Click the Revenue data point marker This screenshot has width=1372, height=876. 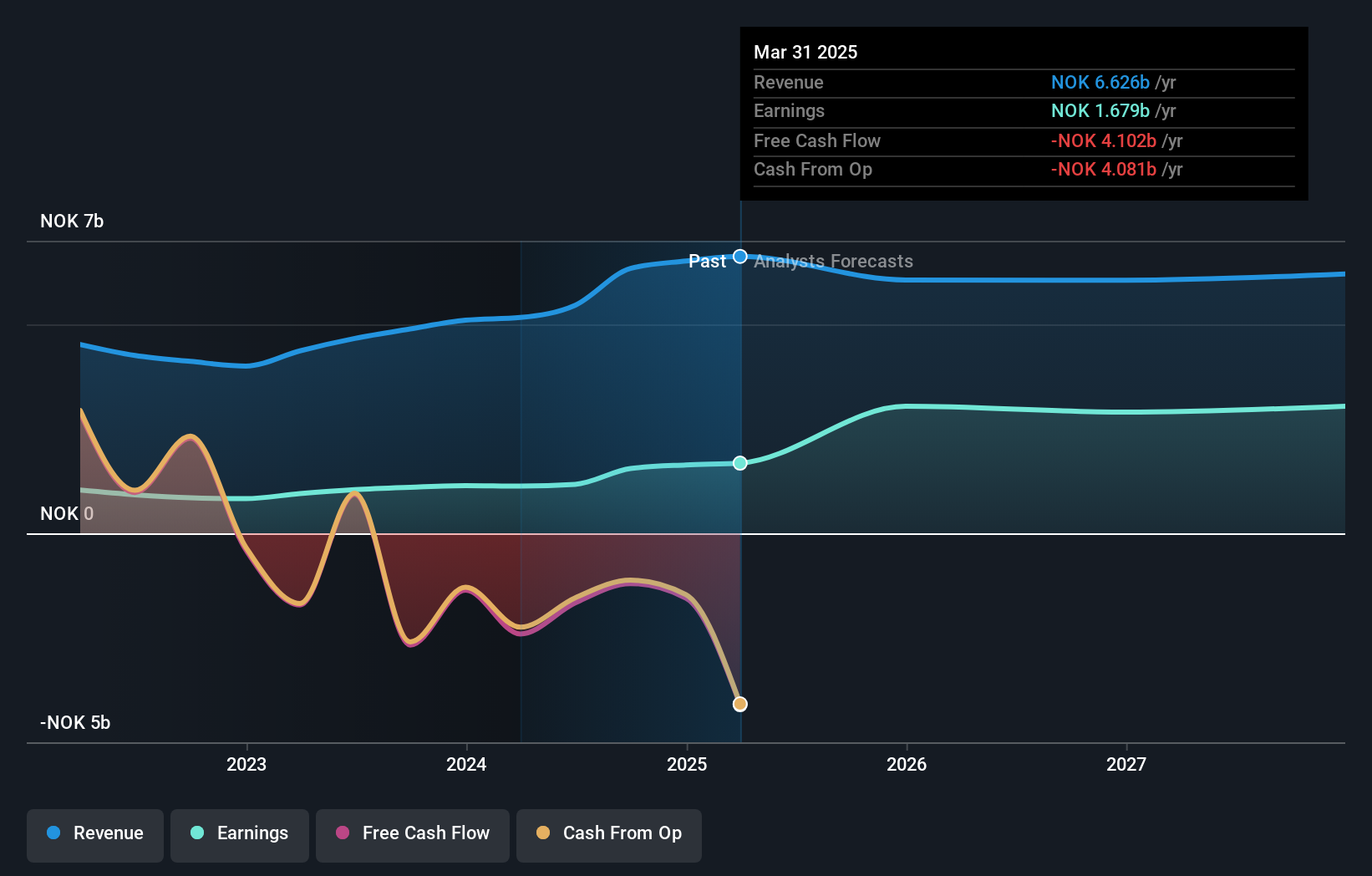coord(740,257)
